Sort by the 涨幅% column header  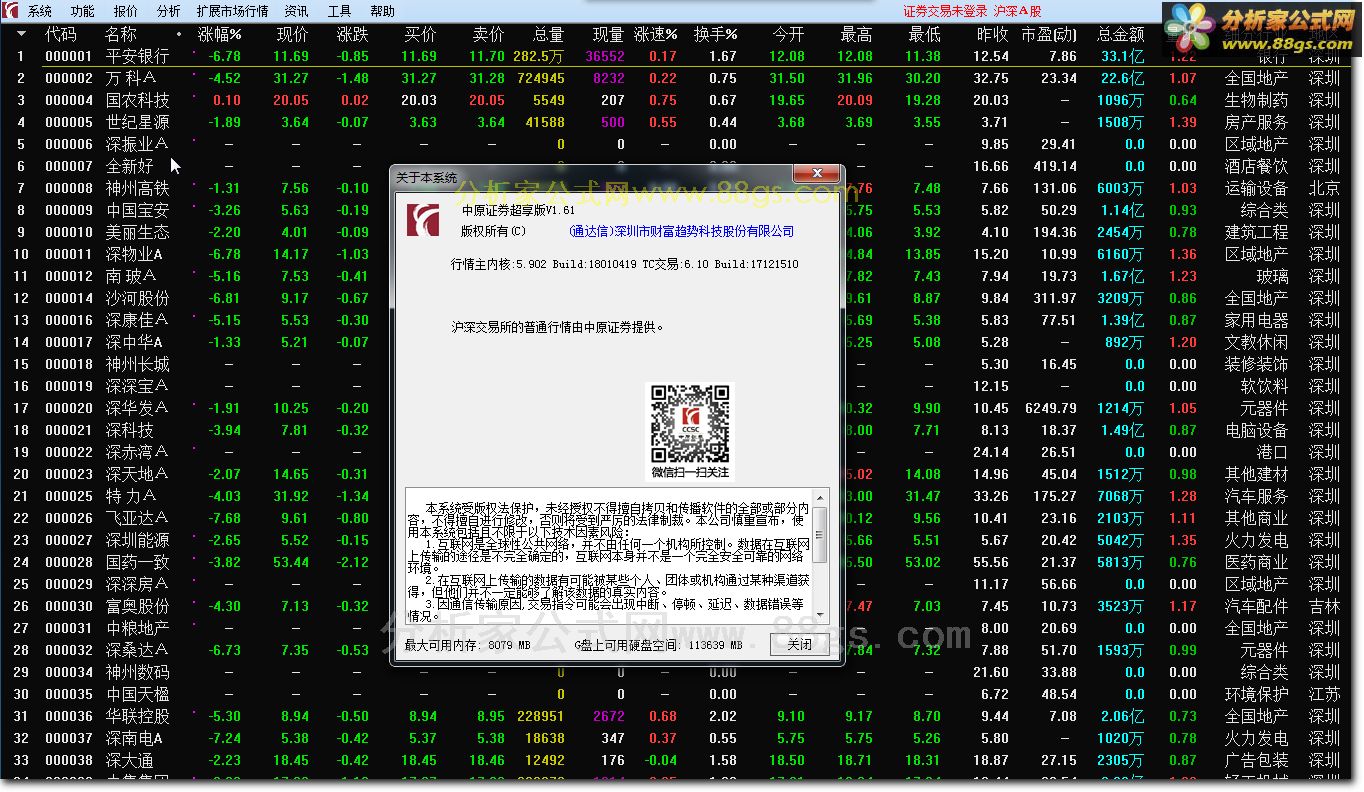[220, 34]
